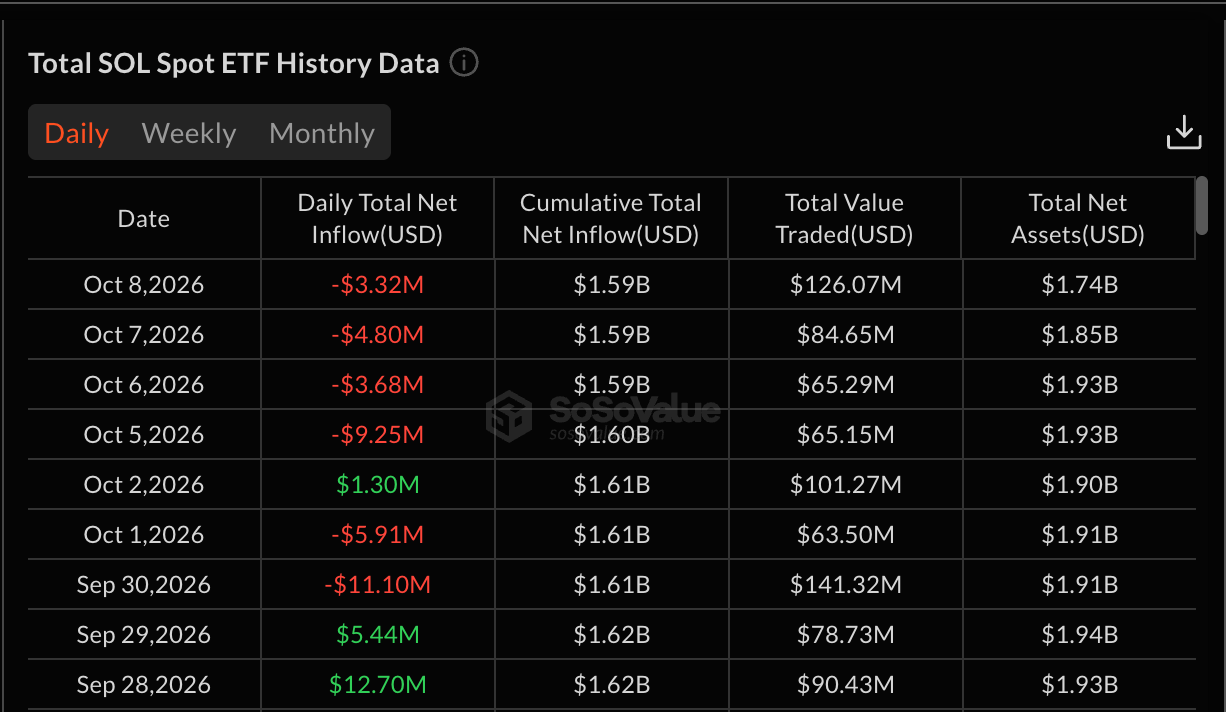Click the $84.65M value traded cell
Viewport: 1226px width, 712px height.
pos(846,335)
